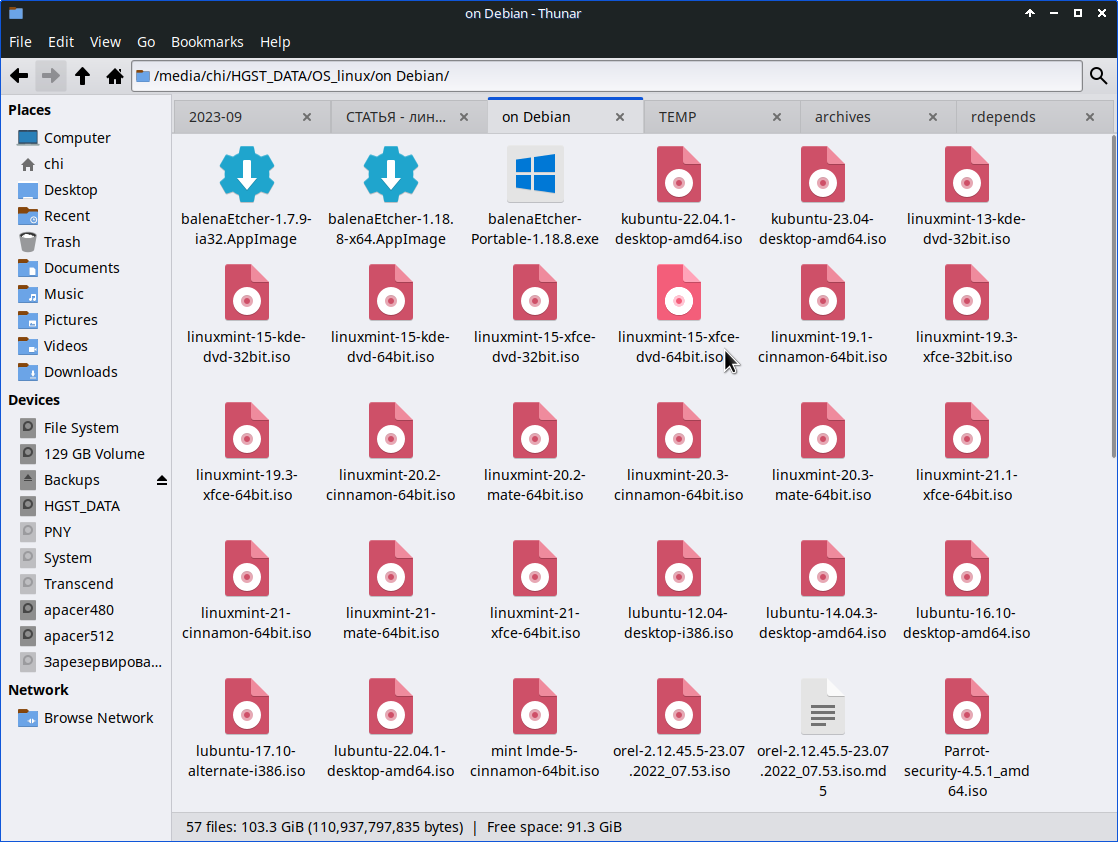This screenshot has width=1118, height=842.
Task: Open the Transcend device
Action: [78, 584]
